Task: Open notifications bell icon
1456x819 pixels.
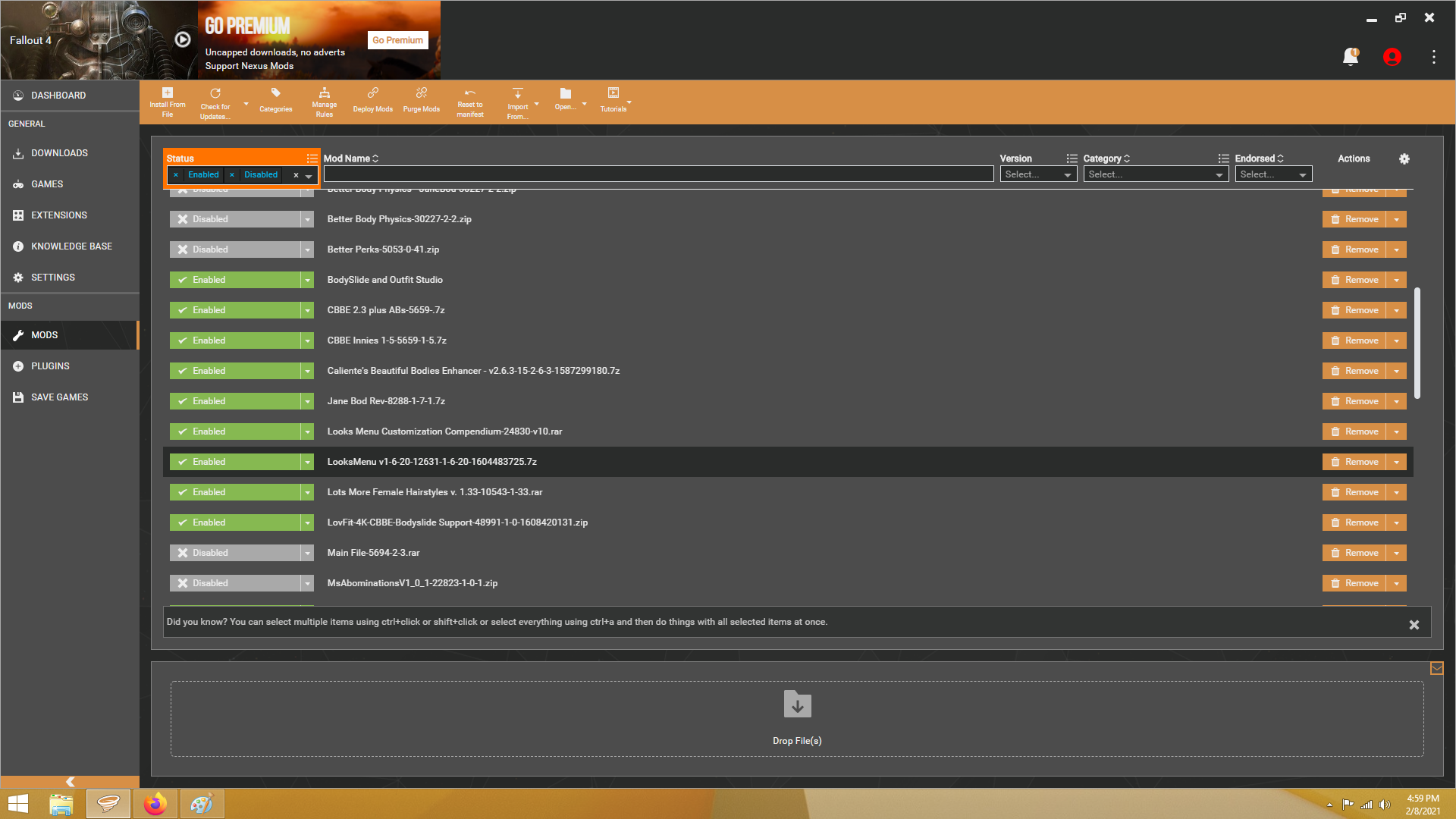Action: tap(1351, 57)
